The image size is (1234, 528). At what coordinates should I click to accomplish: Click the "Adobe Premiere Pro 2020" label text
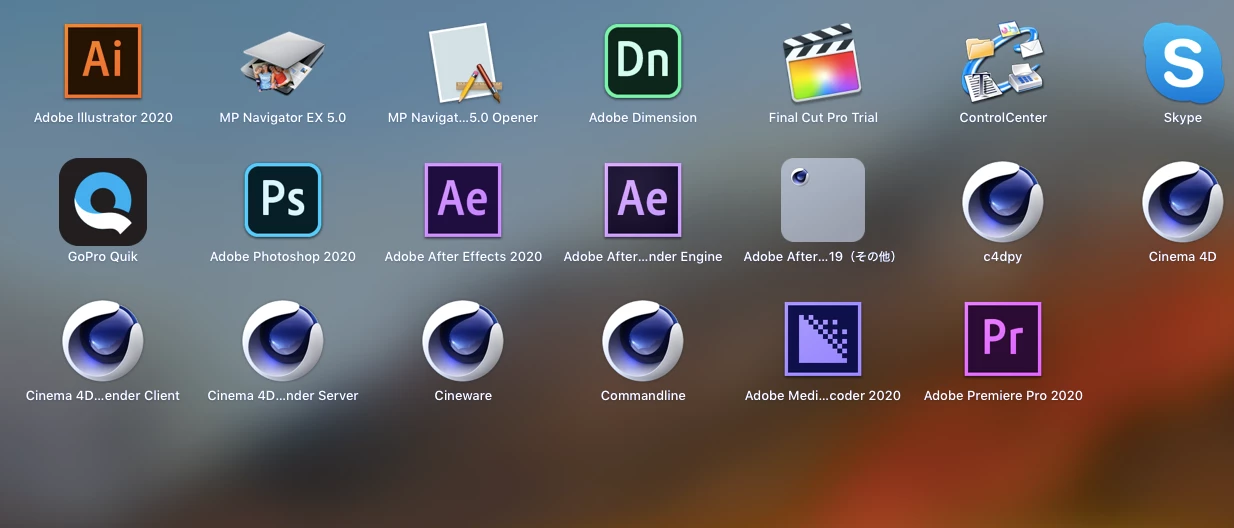1003,396
